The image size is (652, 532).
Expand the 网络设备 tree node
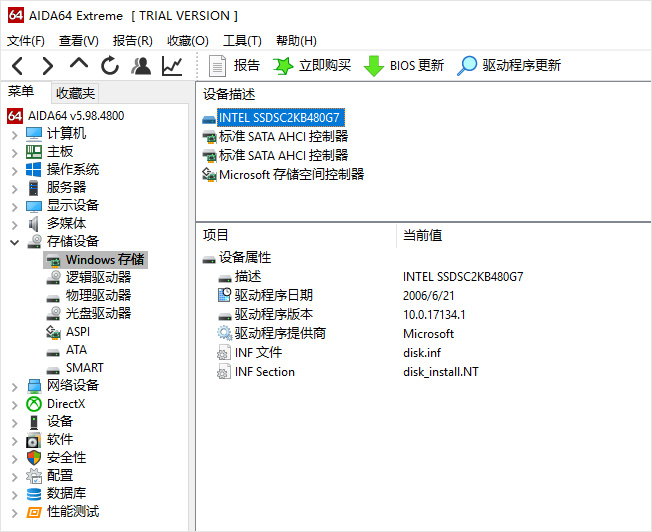click(15, 387)
